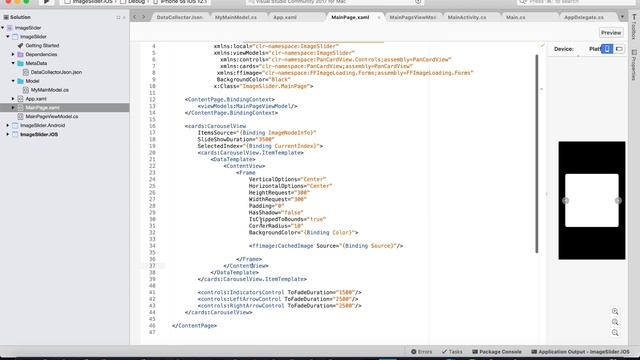Open the Toolbox side panel
This screenshot has width=640, height=360.
coord(634,27)
